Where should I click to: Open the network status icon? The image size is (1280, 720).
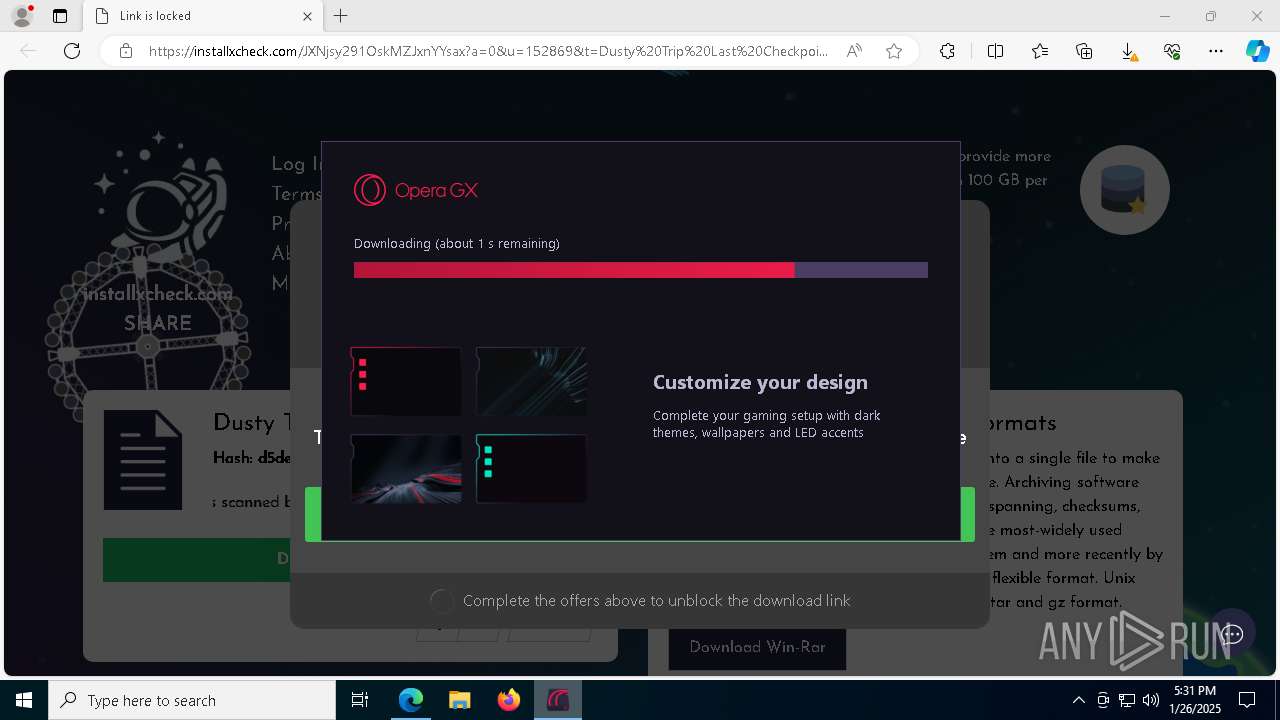click(1127, 700)
